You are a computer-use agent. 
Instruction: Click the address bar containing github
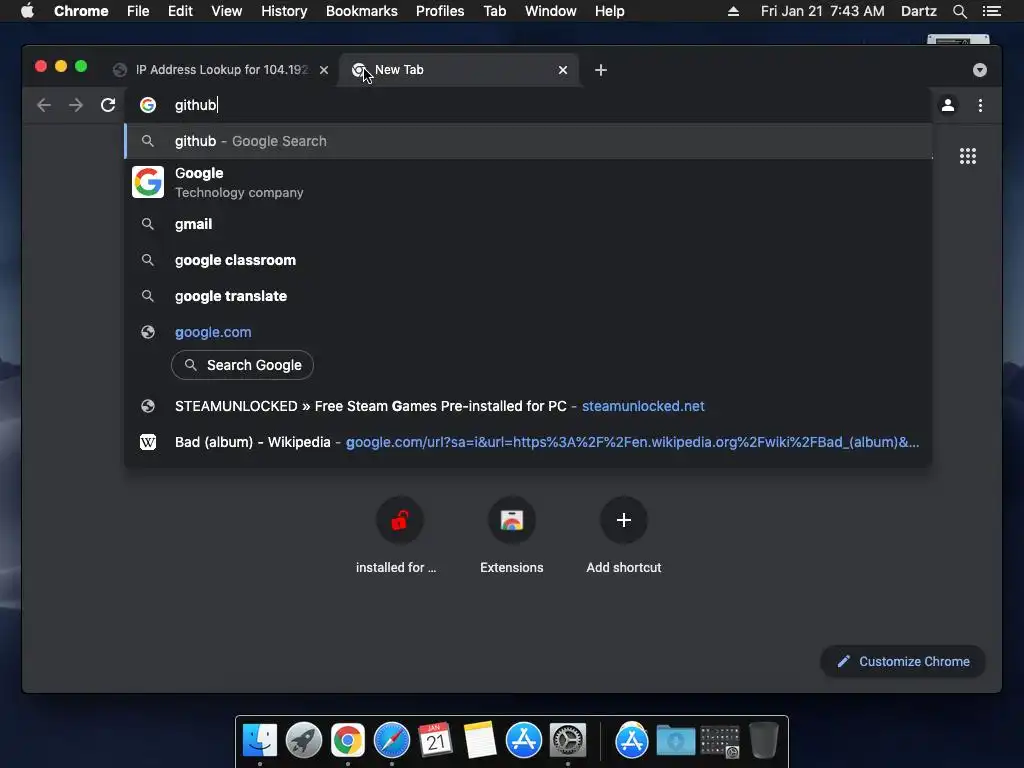tap(528, 105)
